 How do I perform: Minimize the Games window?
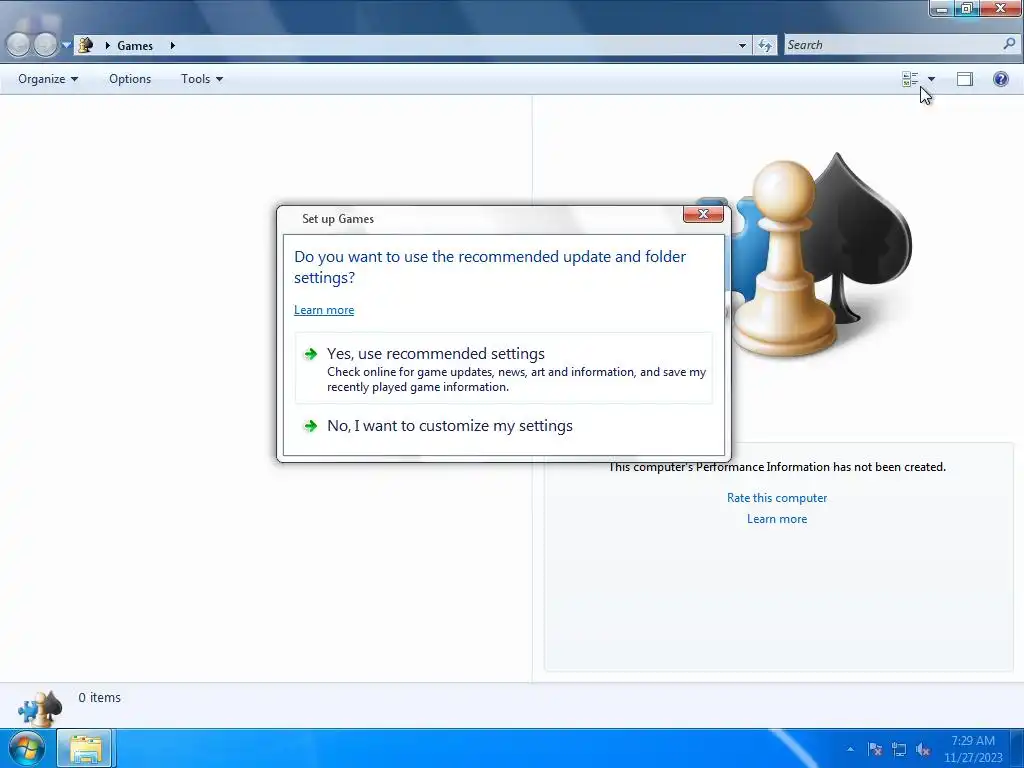pos(942,8)
